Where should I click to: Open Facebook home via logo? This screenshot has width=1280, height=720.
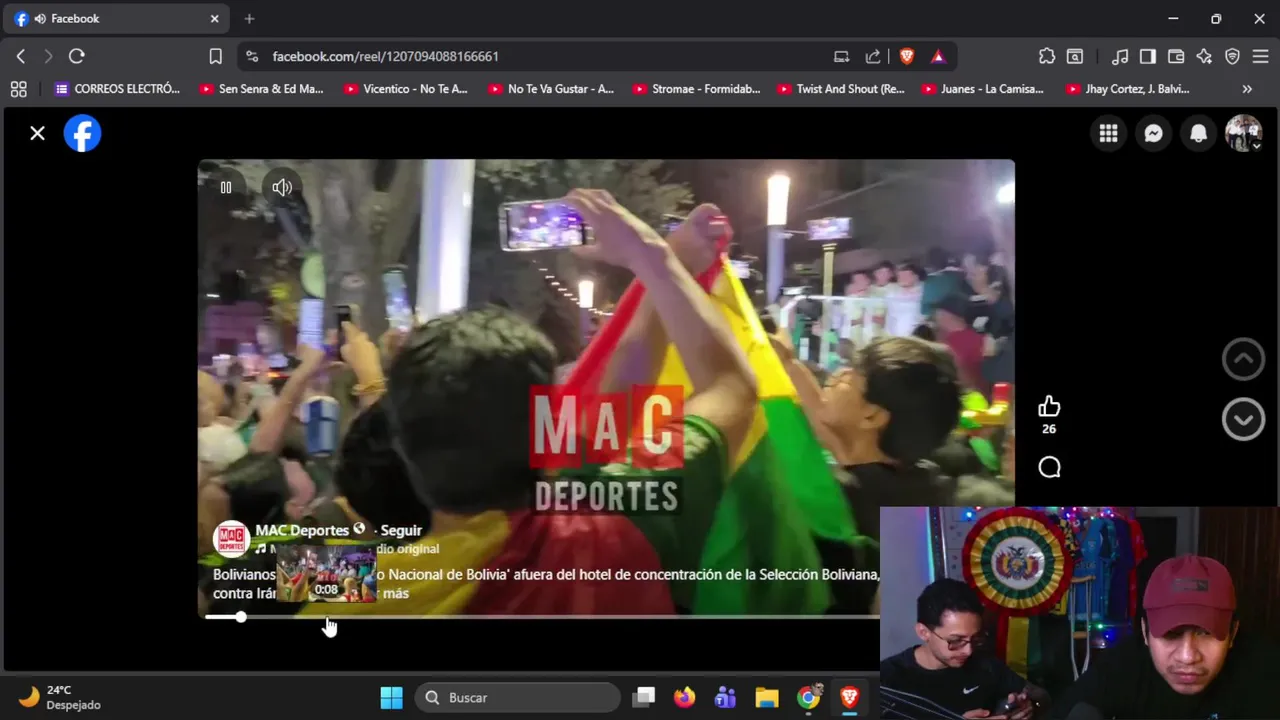82,133
